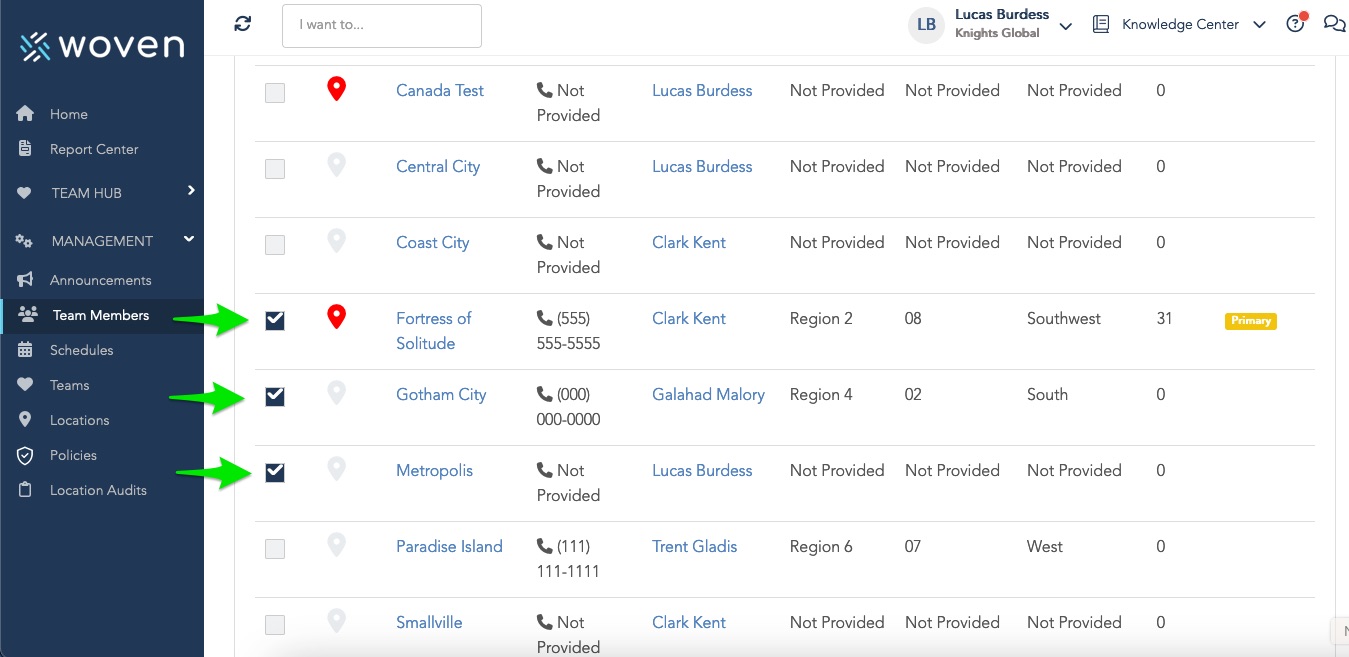
Task: Check the Canada Test checkbox
Action: [x=275, y=93]
